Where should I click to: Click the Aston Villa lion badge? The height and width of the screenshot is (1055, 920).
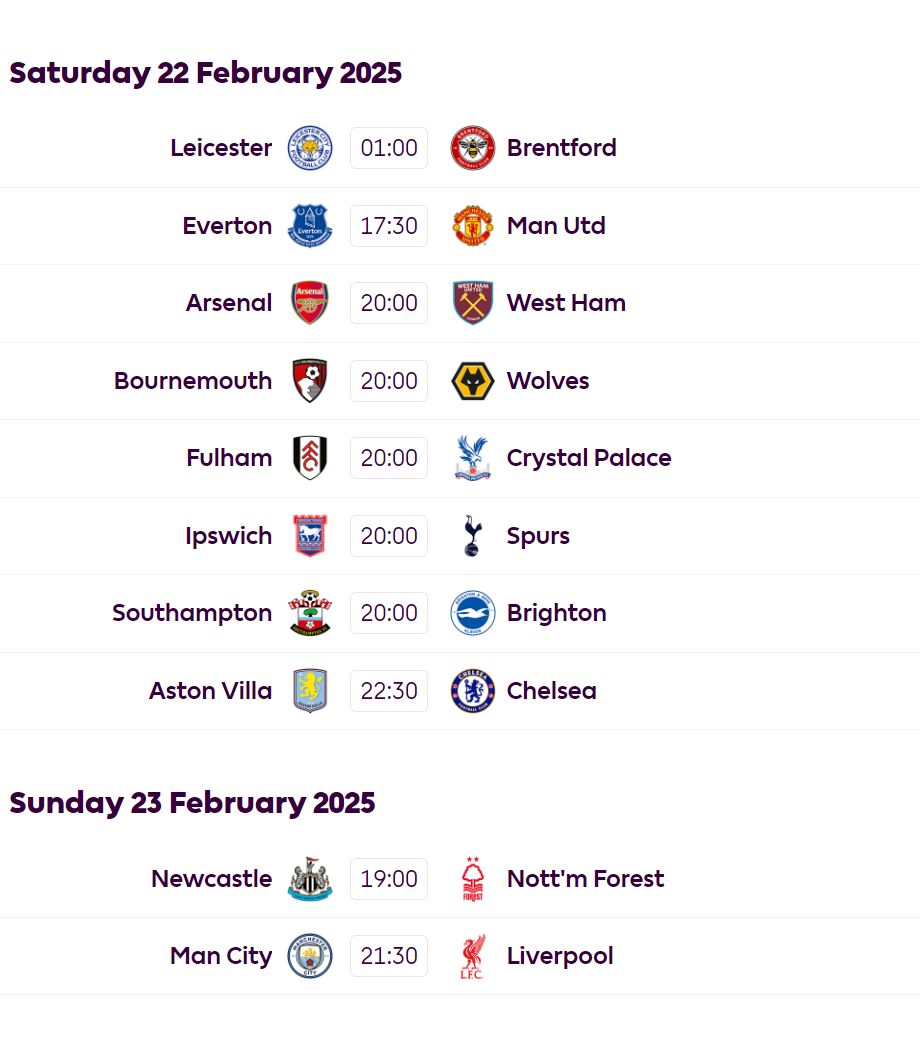coord(310,690)
